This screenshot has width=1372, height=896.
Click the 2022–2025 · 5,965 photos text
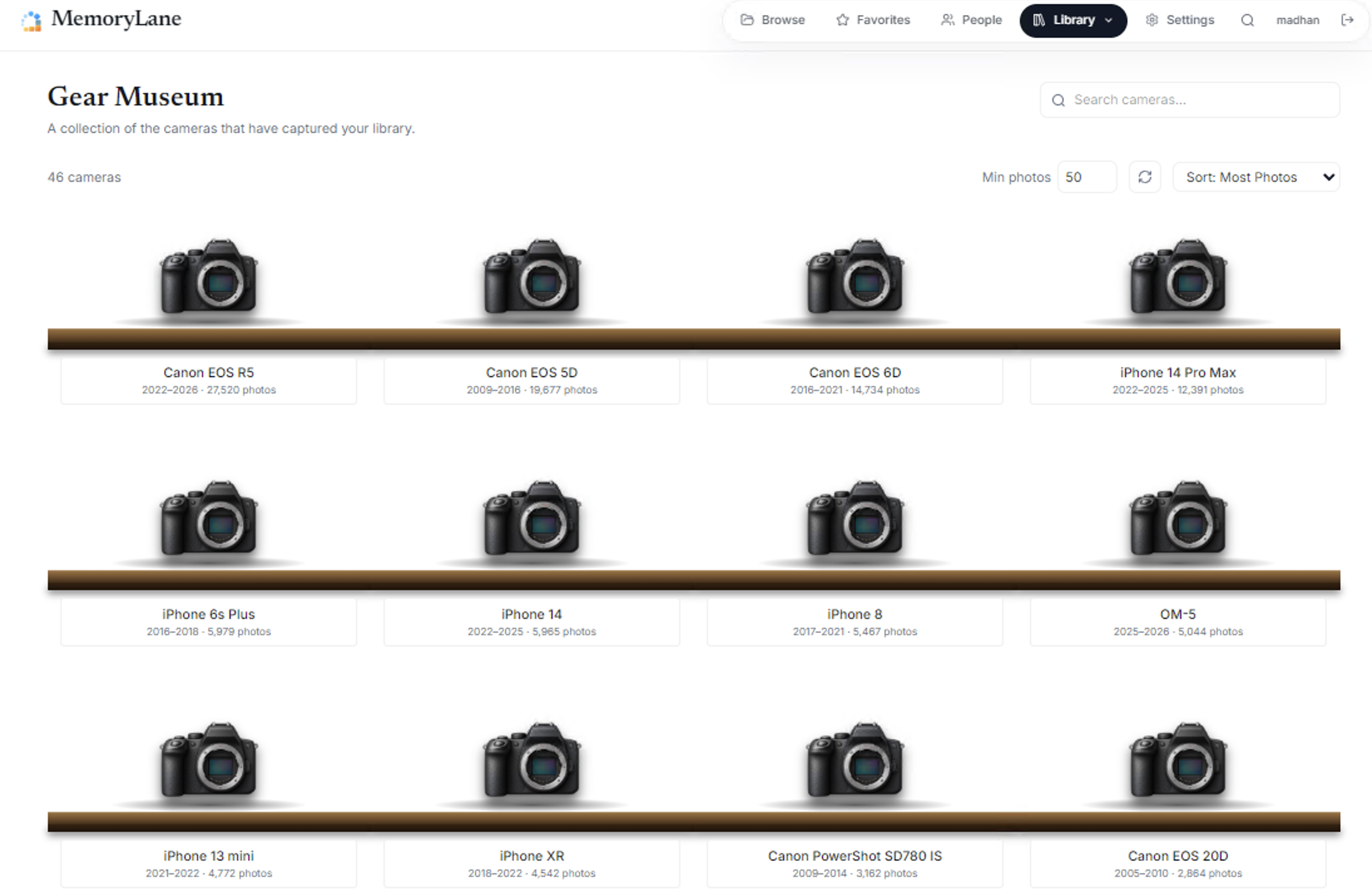tap(532, 632)
